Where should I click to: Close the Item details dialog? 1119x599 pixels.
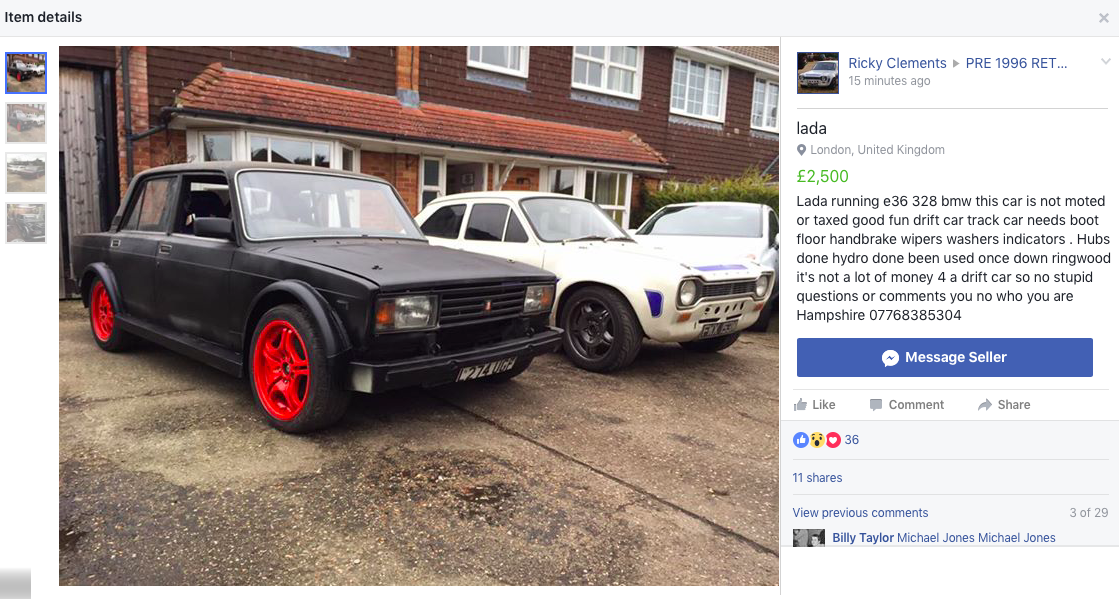coord(1103,18)
